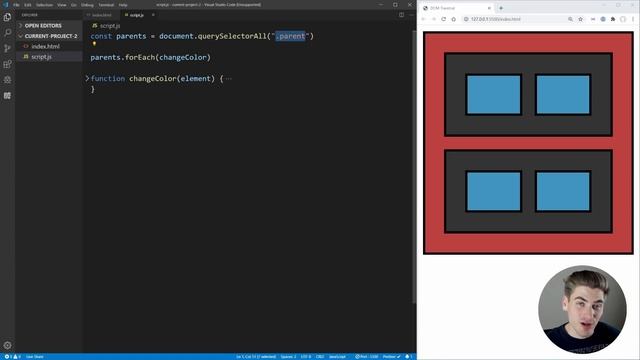The image size is (640, 360).
Task: Open the File menu
Action: pos(16,5)
